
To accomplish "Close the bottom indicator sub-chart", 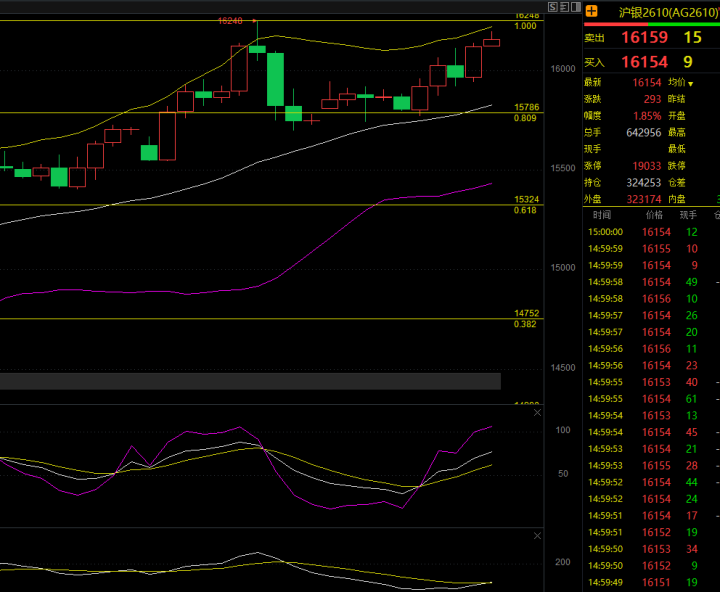I will (x=537, y=536).
